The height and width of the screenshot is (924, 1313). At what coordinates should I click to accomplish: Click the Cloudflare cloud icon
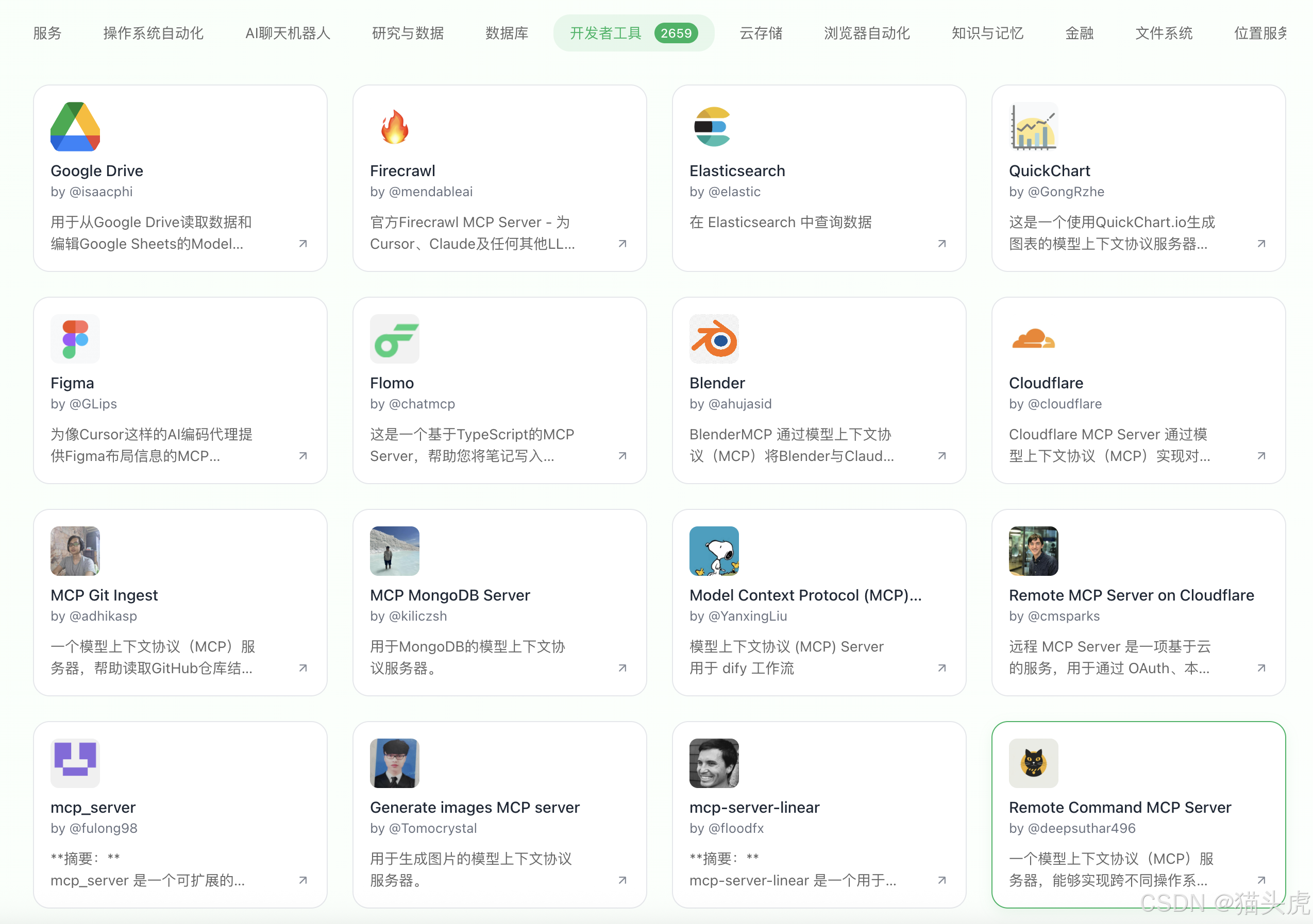click(x=1033, y=339)
